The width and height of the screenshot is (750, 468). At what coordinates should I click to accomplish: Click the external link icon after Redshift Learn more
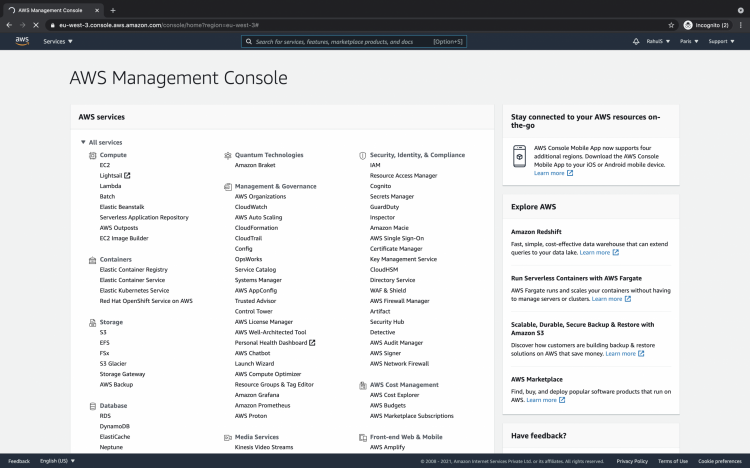click(x=616, y=252)
